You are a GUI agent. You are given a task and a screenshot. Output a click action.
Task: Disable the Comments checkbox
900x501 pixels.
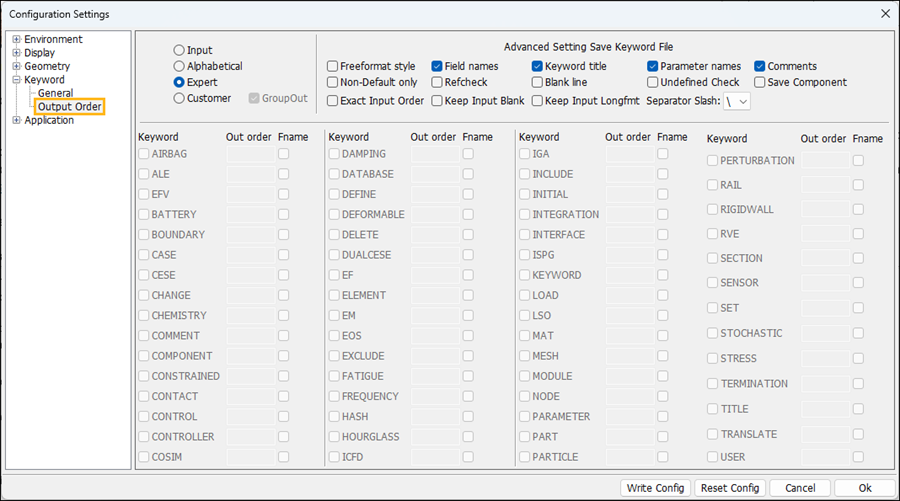click(760, 67)
